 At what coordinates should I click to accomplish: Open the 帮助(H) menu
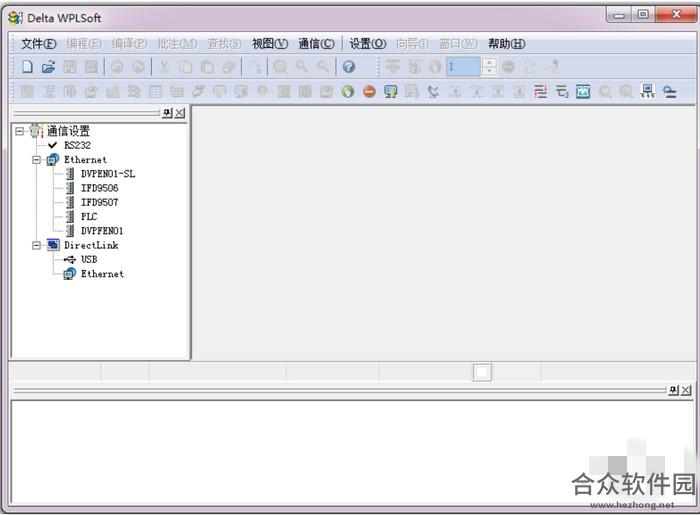506,44
